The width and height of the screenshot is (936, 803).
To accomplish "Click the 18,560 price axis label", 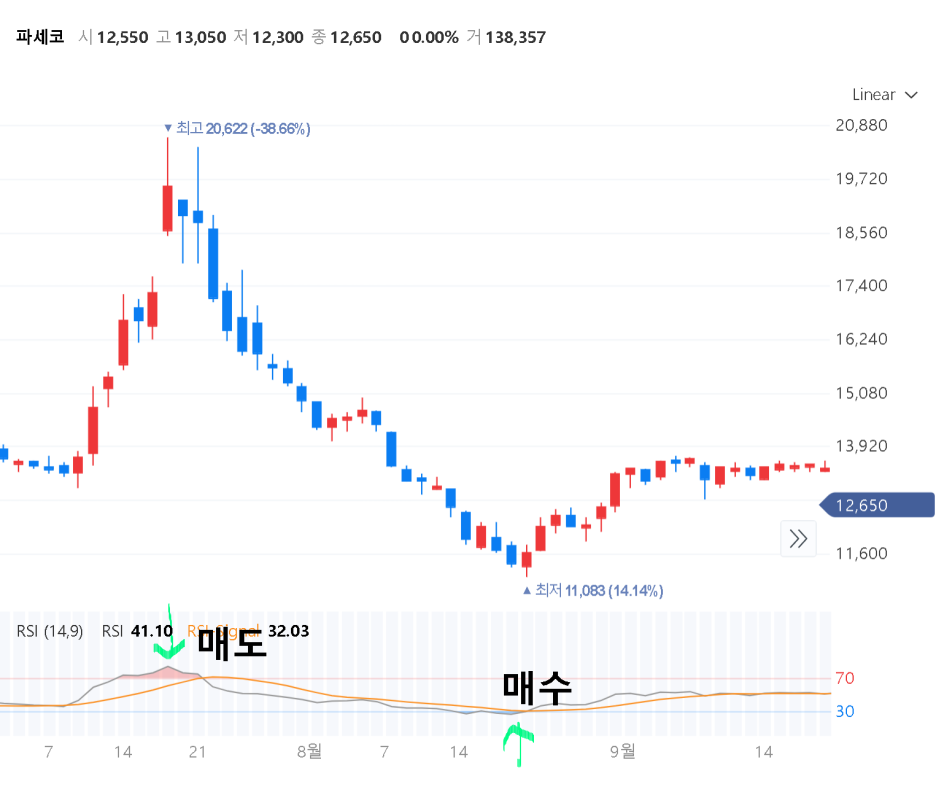I will click(861, 233).
